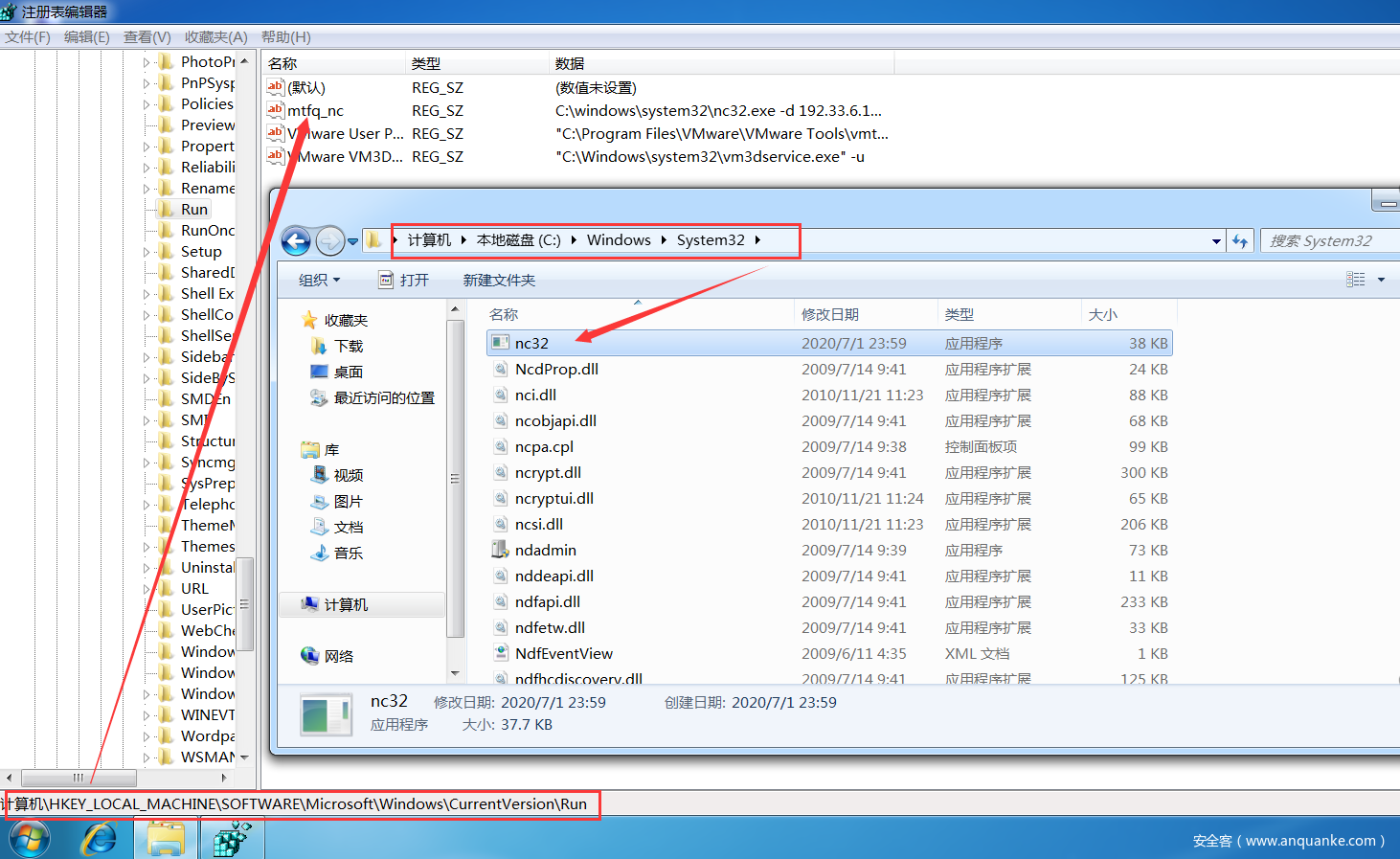Click the mtfq_nc registry value icon

(x=276, y=110)
